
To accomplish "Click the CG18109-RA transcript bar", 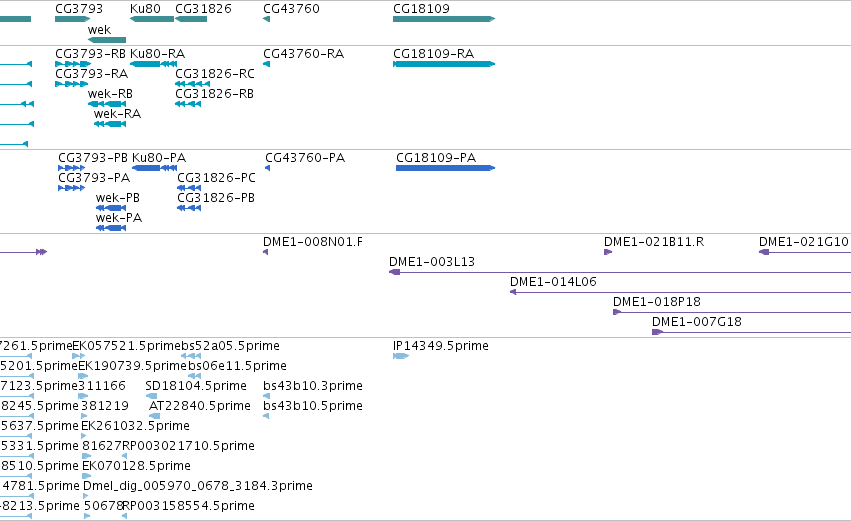I will tap(444, 64).
